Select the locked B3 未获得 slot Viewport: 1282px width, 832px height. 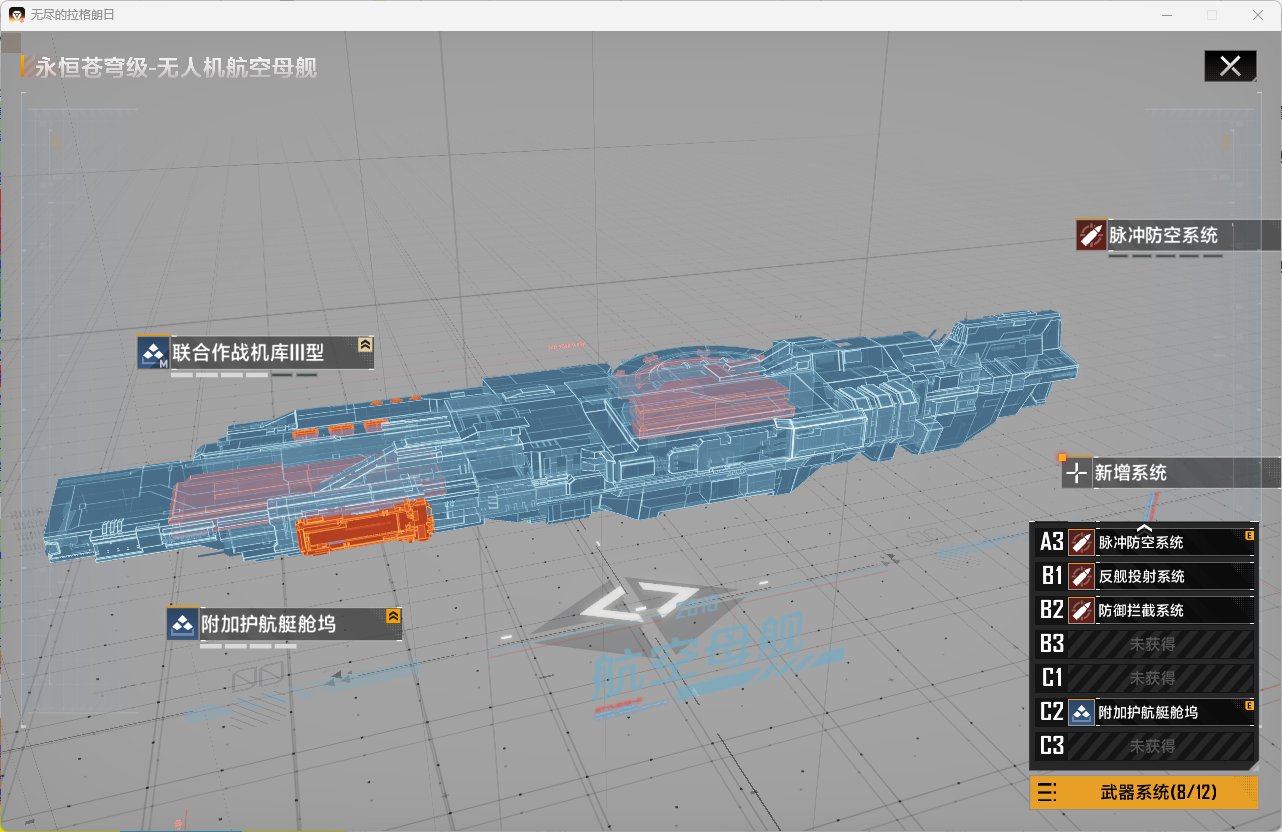(1151, 644)
